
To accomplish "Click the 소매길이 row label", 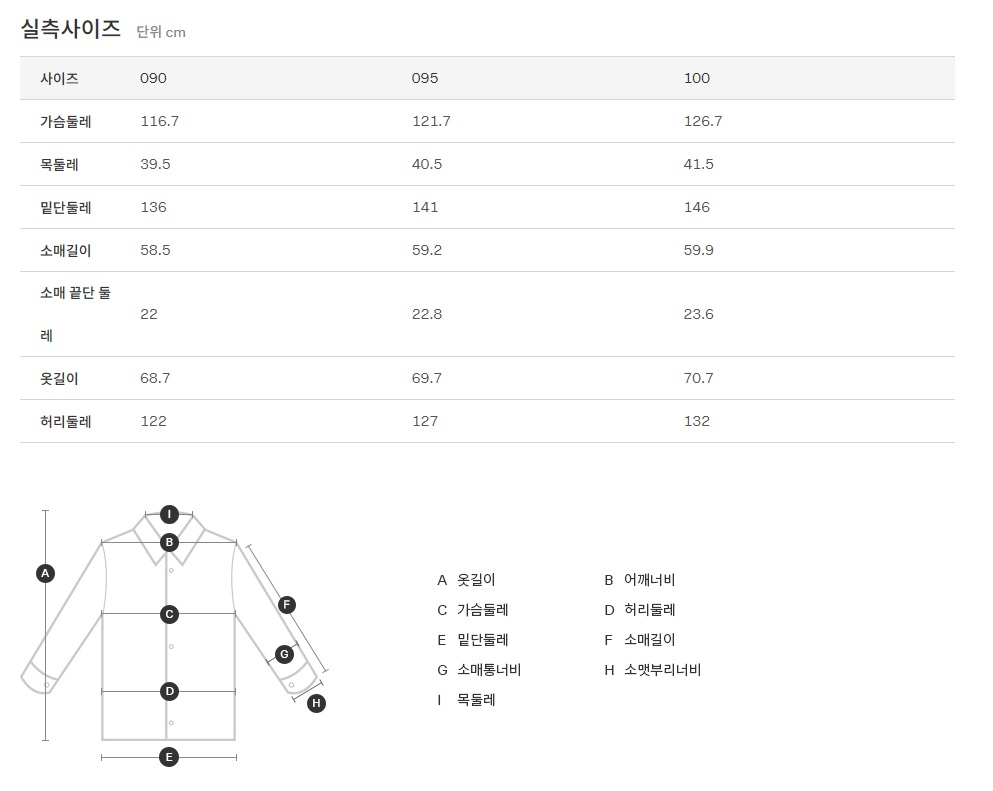I will [x=66, y=250].
